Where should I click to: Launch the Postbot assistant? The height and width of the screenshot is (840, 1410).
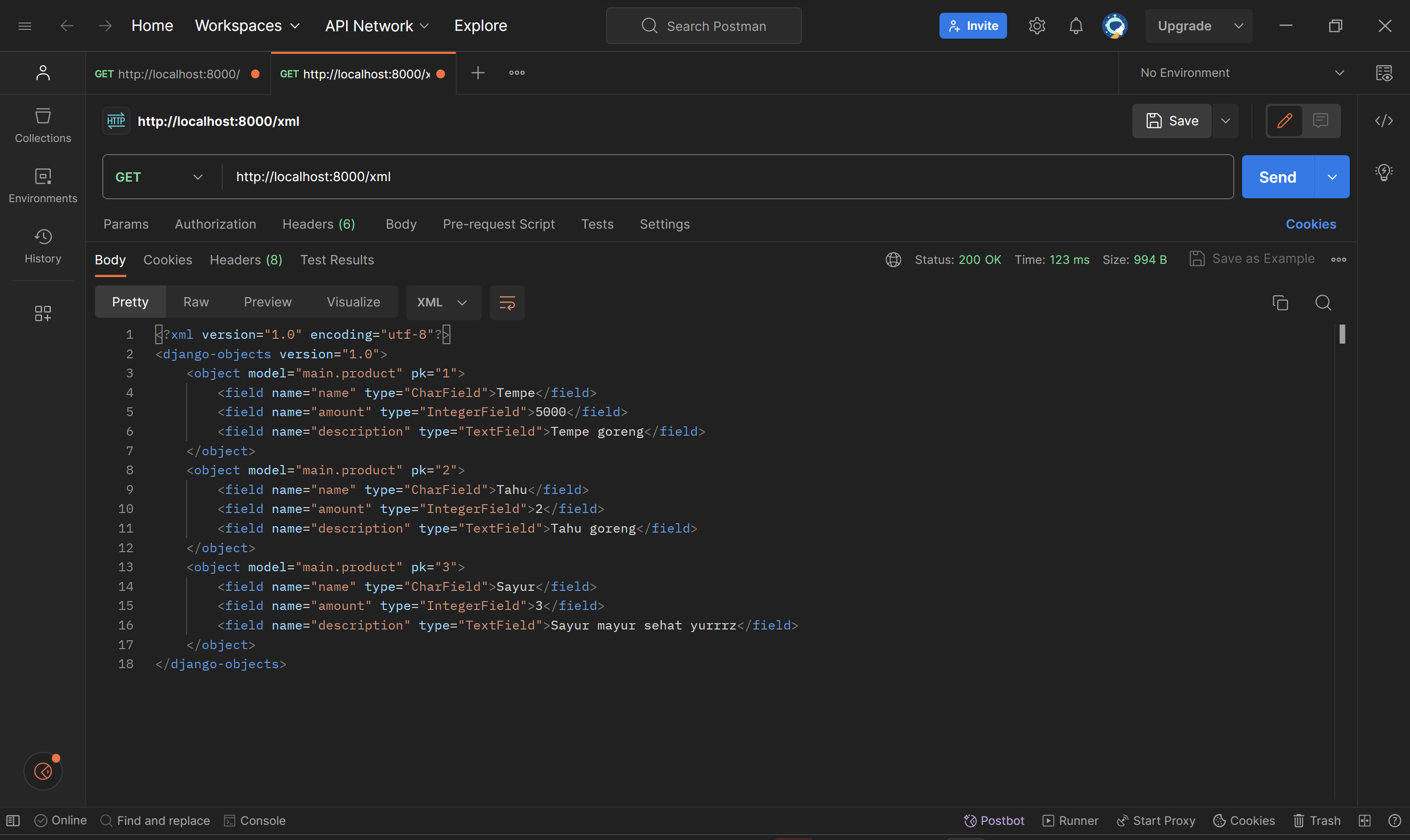(994, 820)
